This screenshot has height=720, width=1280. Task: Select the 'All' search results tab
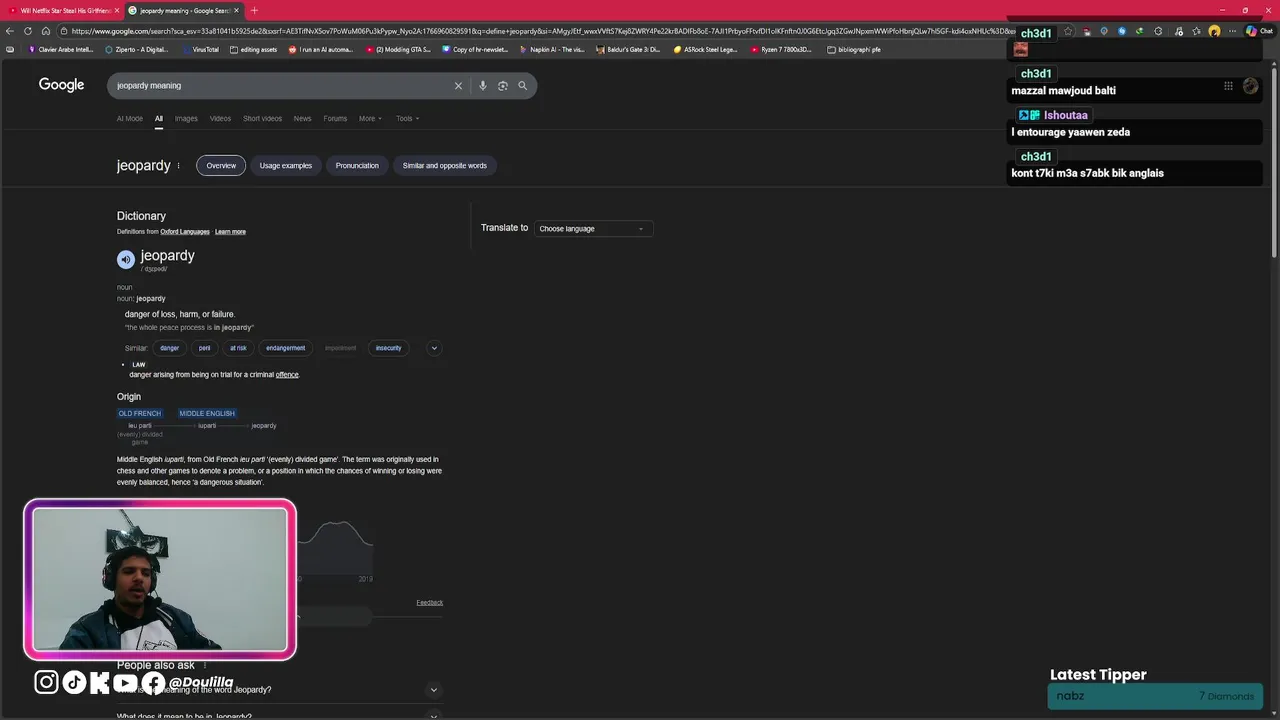(159, 119)
